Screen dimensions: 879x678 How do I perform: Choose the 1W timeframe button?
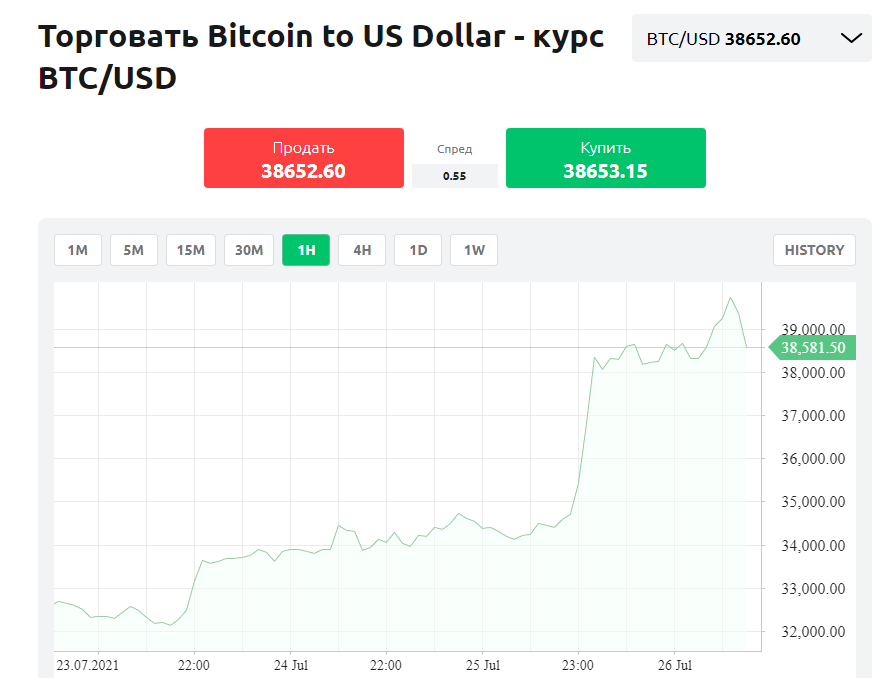tap(474, 250)
